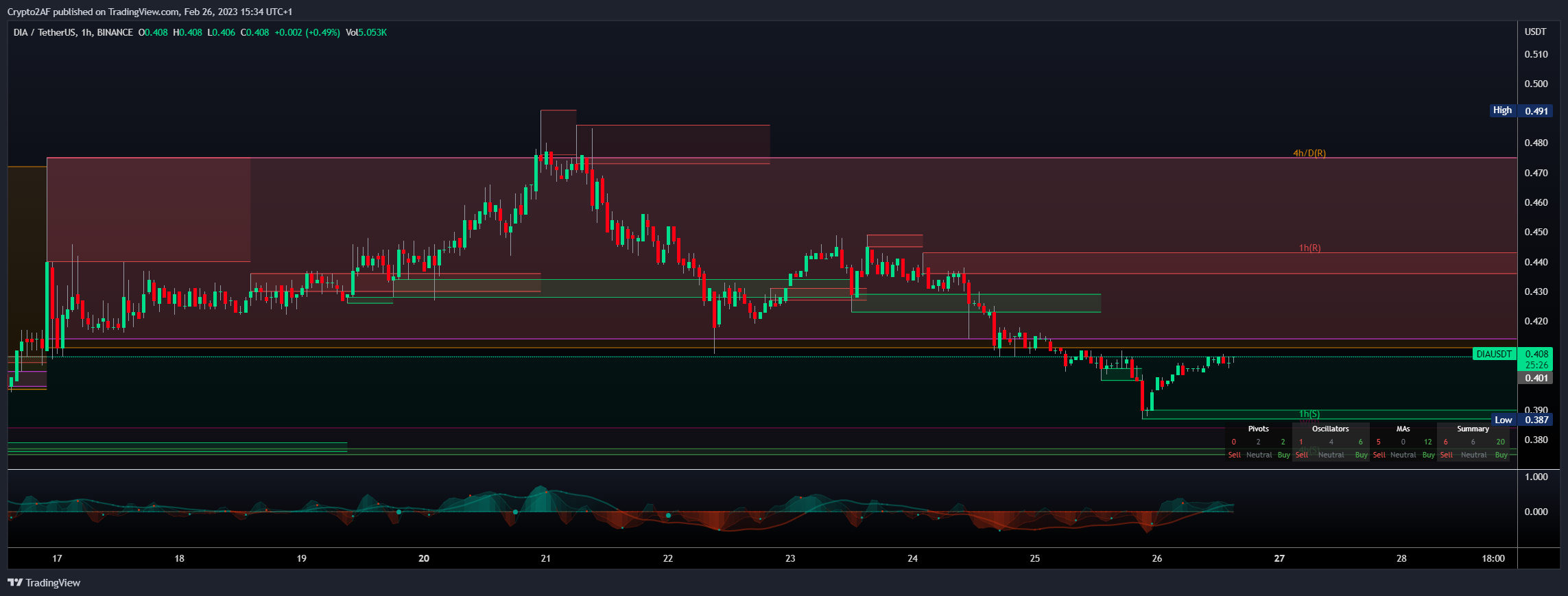
Task: Click the MAs Sell count 5
Action: pyautogui.click(x=1379, y=442)
